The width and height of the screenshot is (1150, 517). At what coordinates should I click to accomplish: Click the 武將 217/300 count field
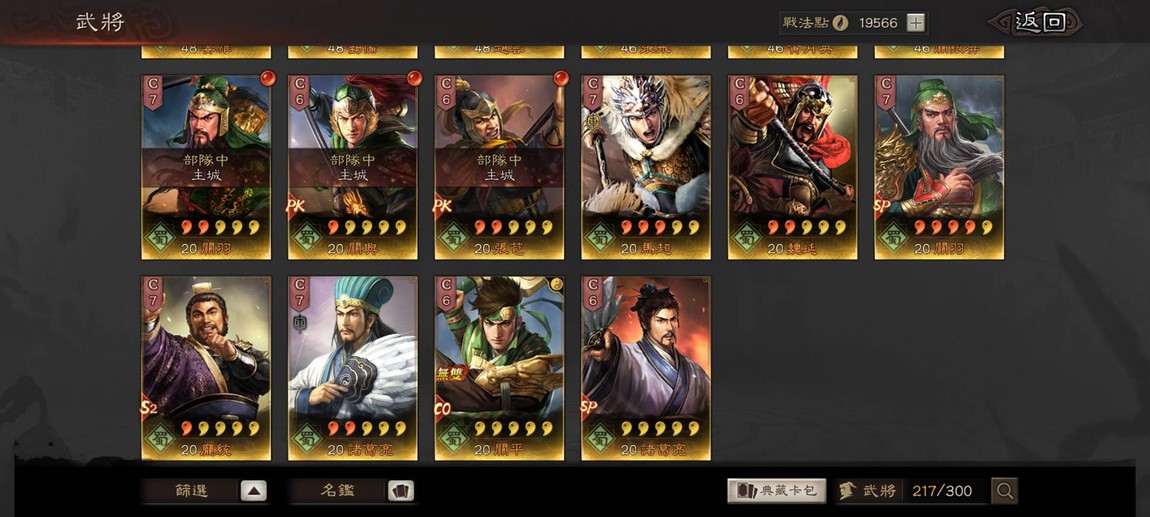click(x=912, y=491)
